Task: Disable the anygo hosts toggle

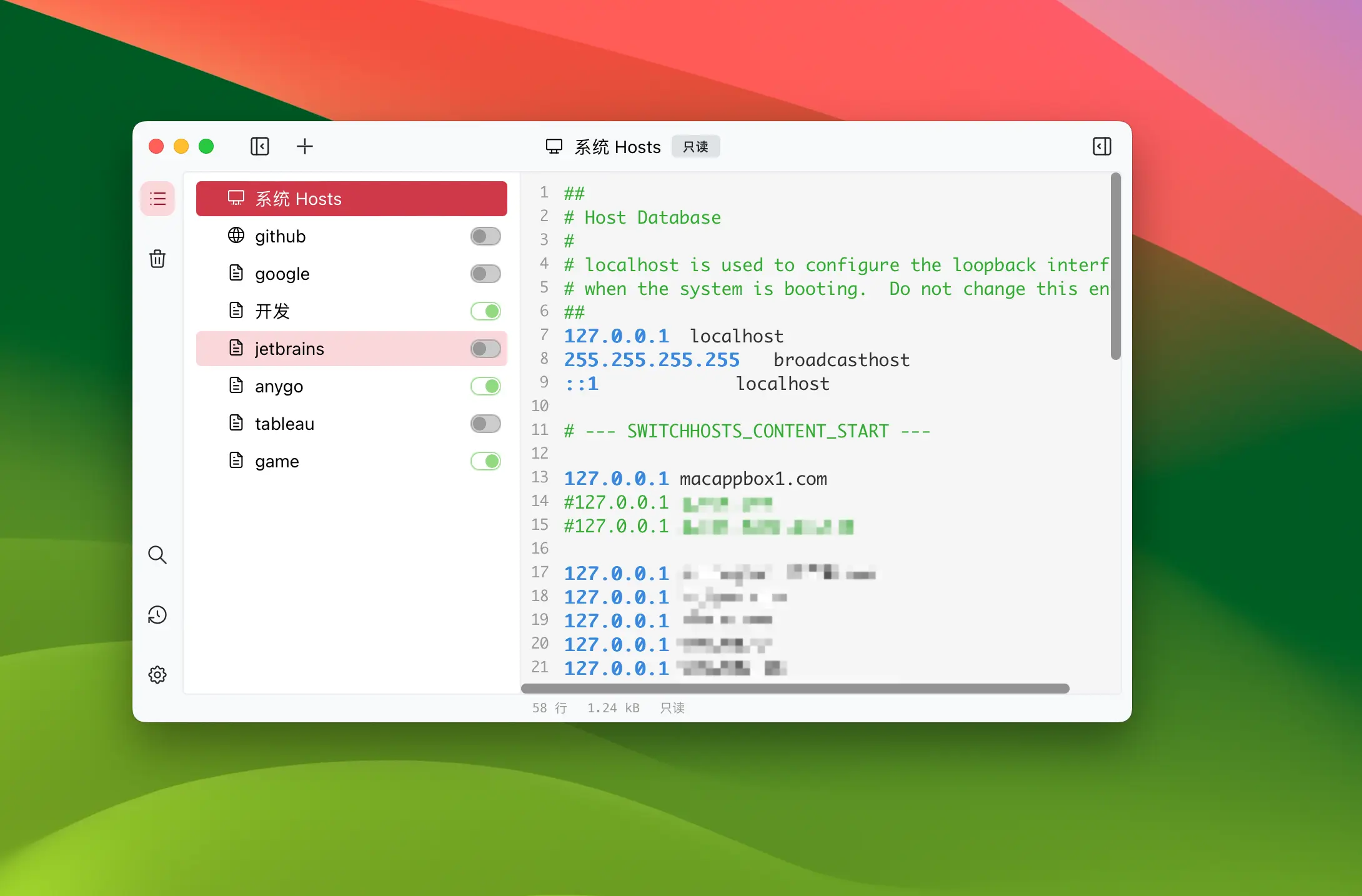Action: click(485, 386)
